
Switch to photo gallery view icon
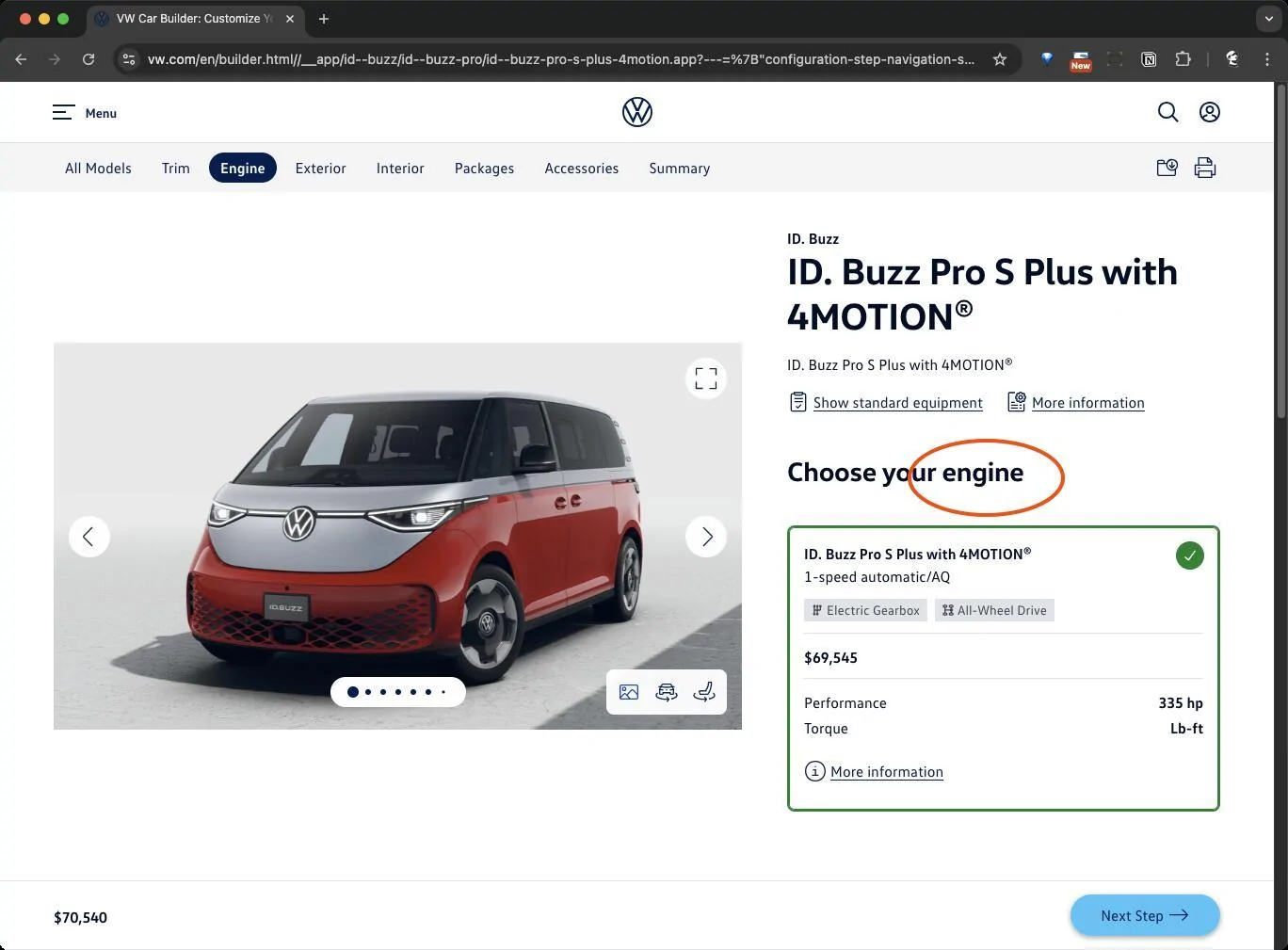coord(629,692)
